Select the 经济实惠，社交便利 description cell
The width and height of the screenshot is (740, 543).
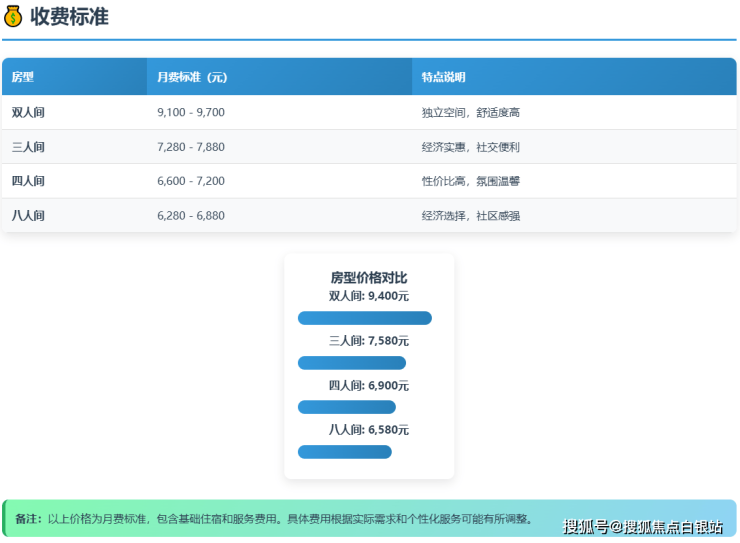tap(470, 147)
